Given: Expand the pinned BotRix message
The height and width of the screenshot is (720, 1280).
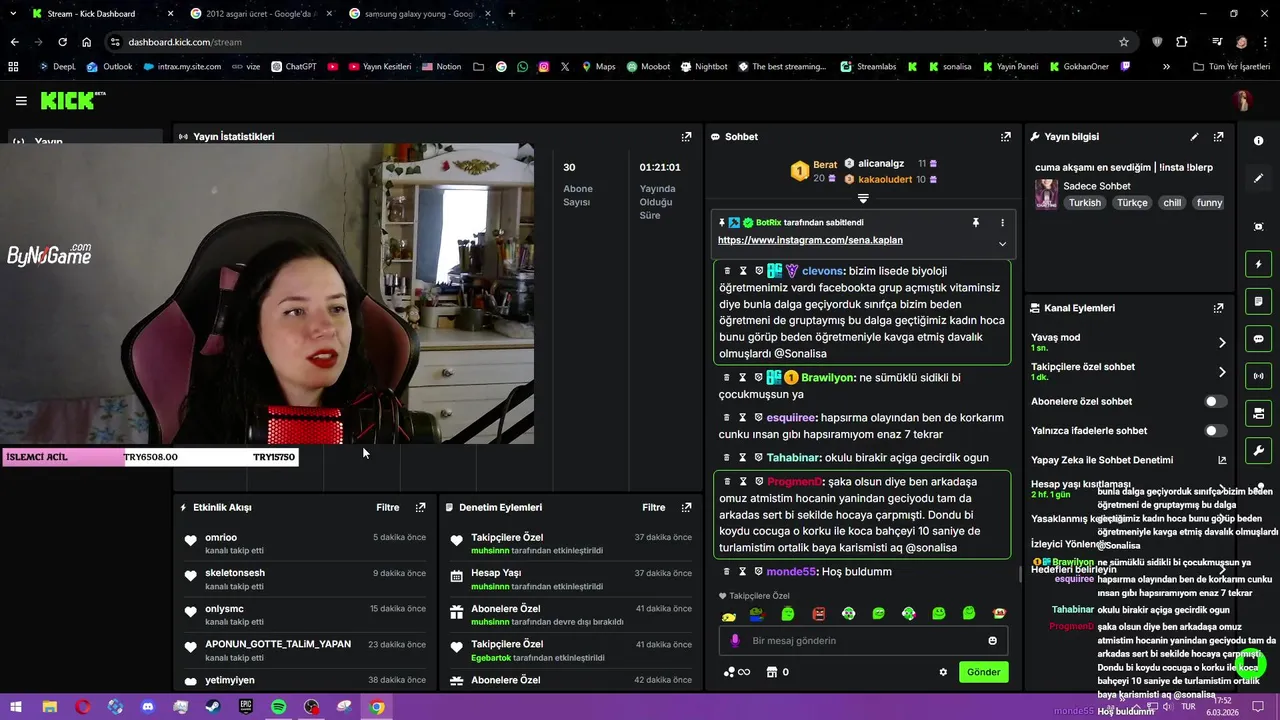Looking at the screenshot, I should point(1002,243).
